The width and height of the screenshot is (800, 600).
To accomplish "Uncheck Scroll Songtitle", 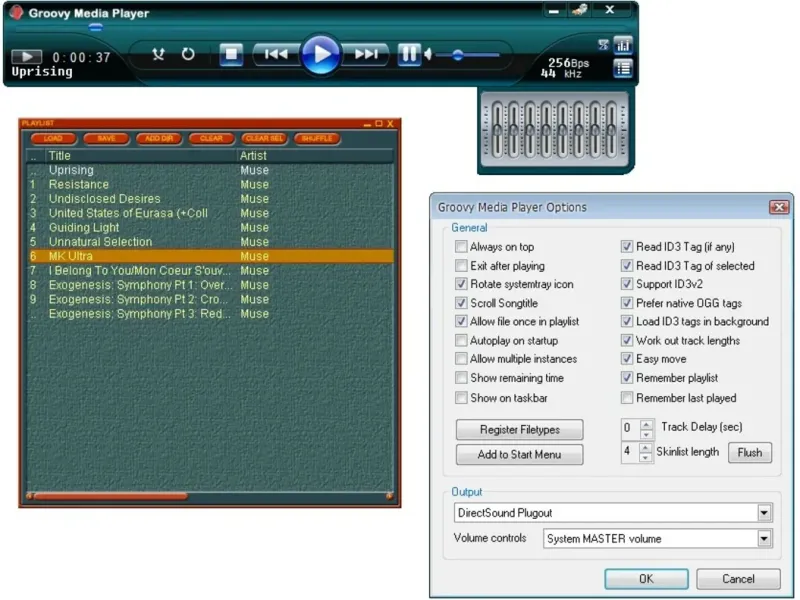I will click(461, 303).
